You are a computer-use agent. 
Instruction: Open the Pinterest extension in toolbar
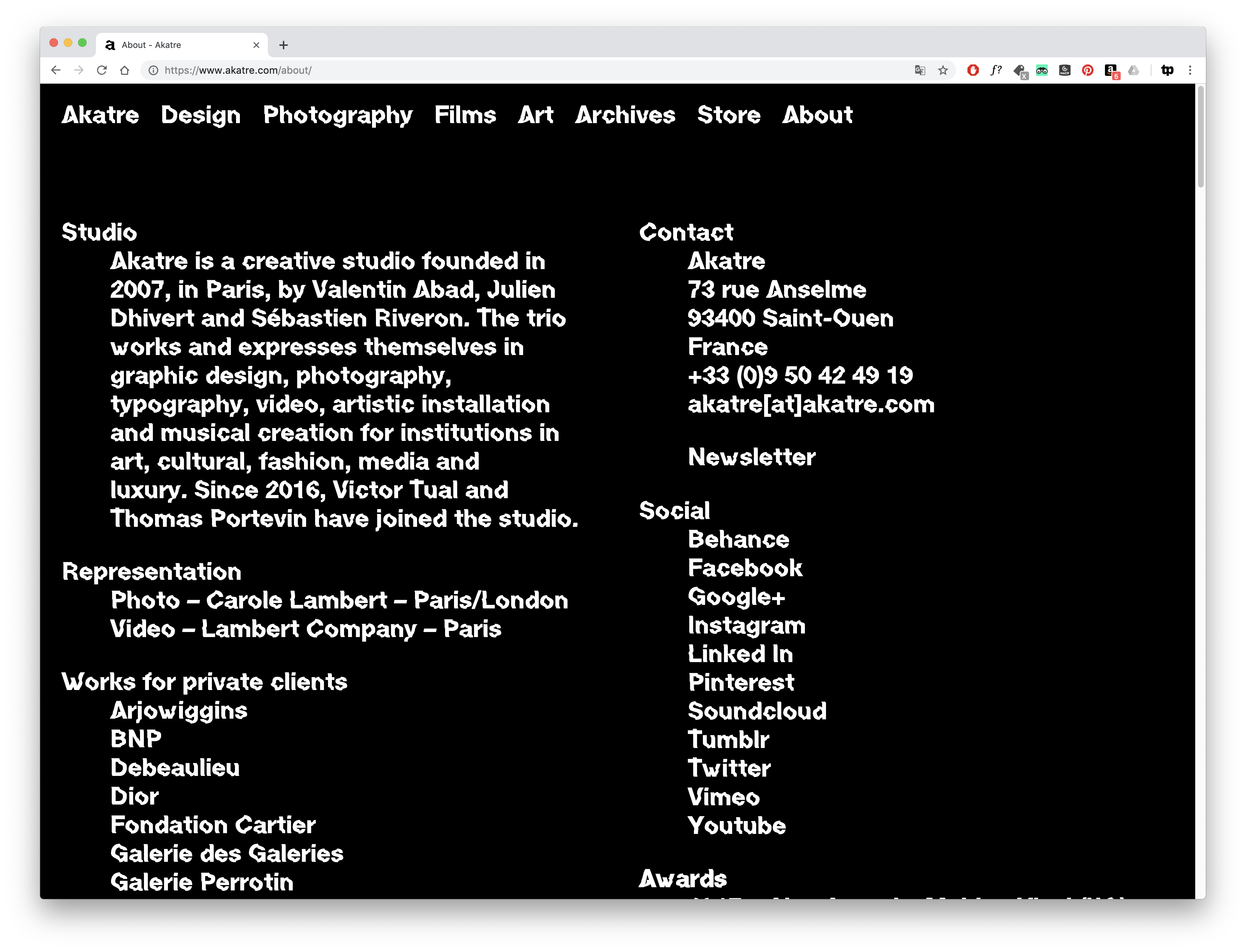[x=1087, y=70]
